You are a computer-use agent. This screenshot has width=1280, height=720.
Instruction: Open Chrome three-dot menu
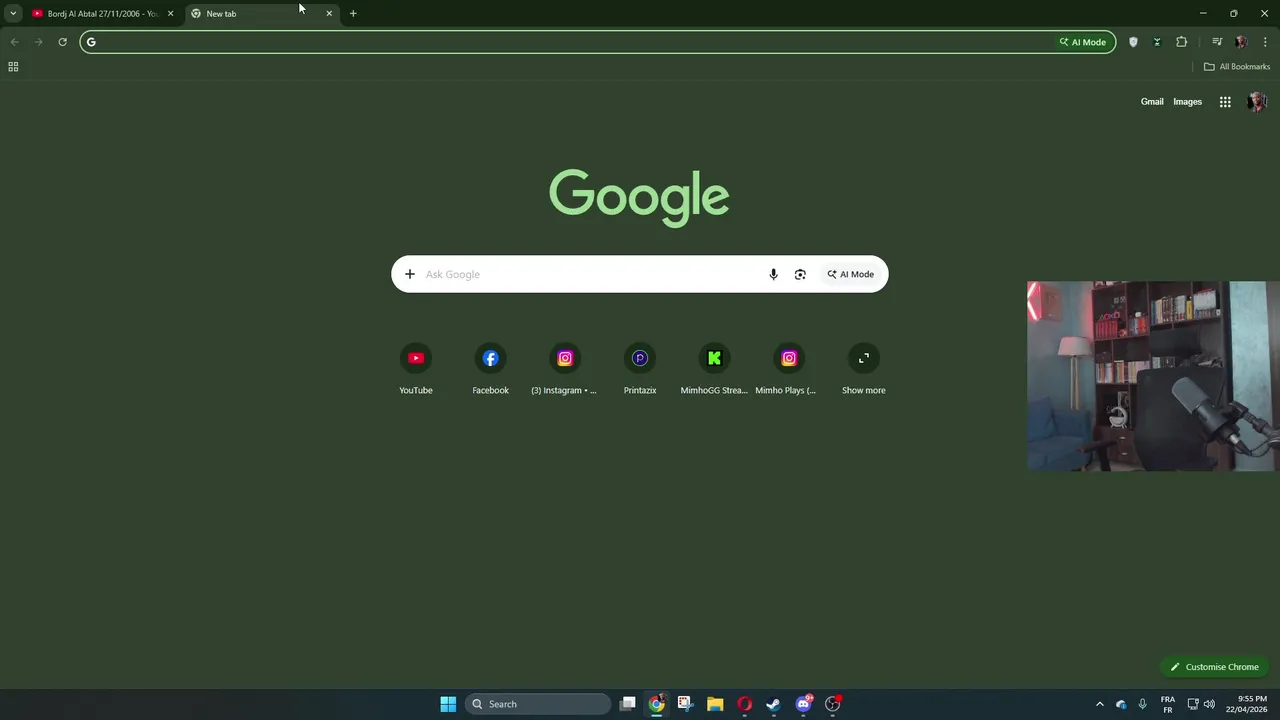coord(1265,42)
